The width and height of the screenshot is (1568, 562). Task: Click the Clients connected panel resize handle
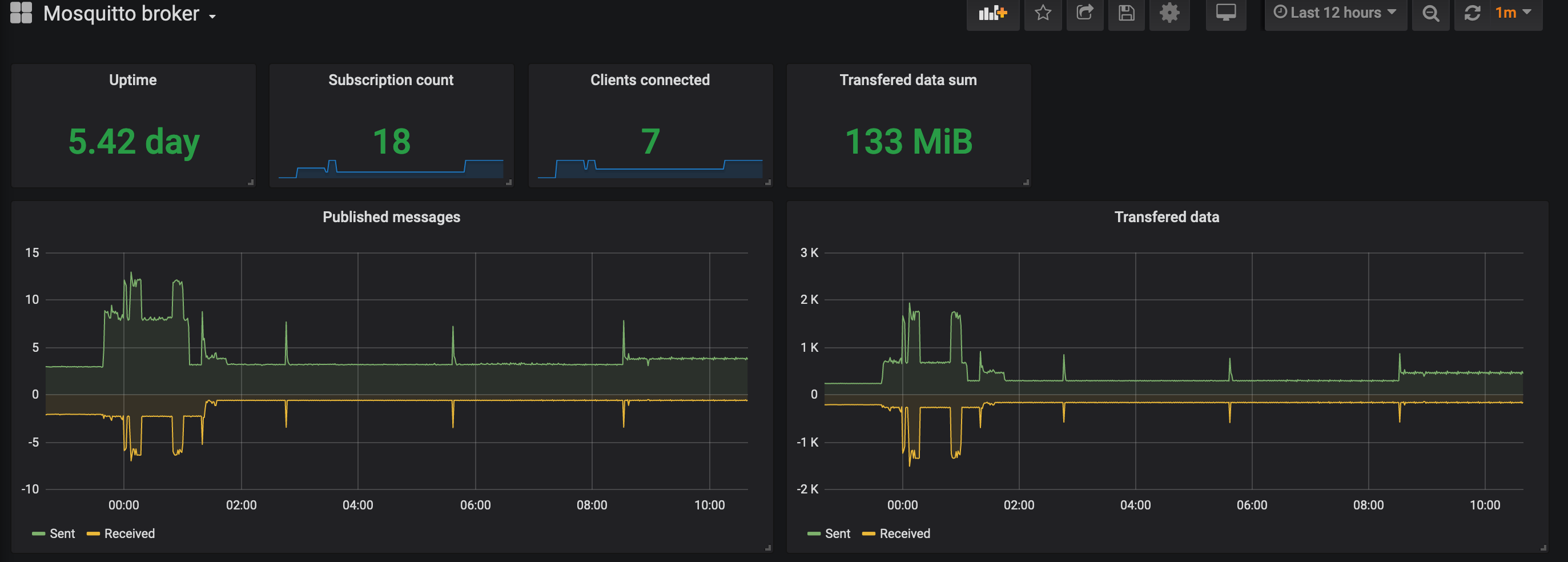coord(768,182)
